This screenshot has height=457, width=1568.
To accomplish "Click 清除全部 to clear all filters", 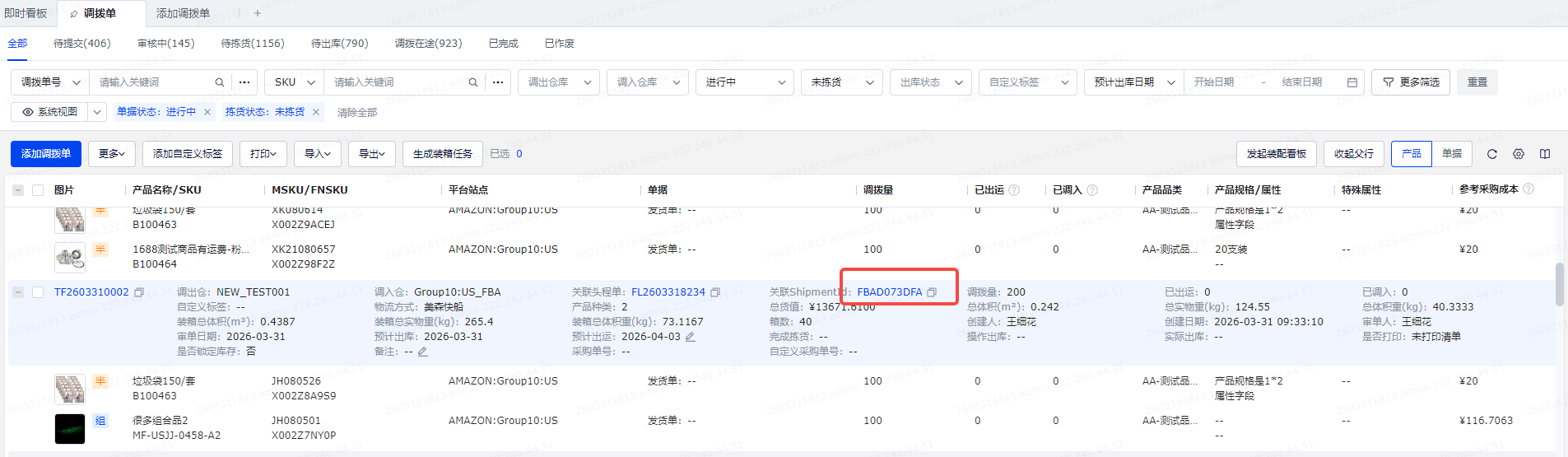I will pos(357,113).
